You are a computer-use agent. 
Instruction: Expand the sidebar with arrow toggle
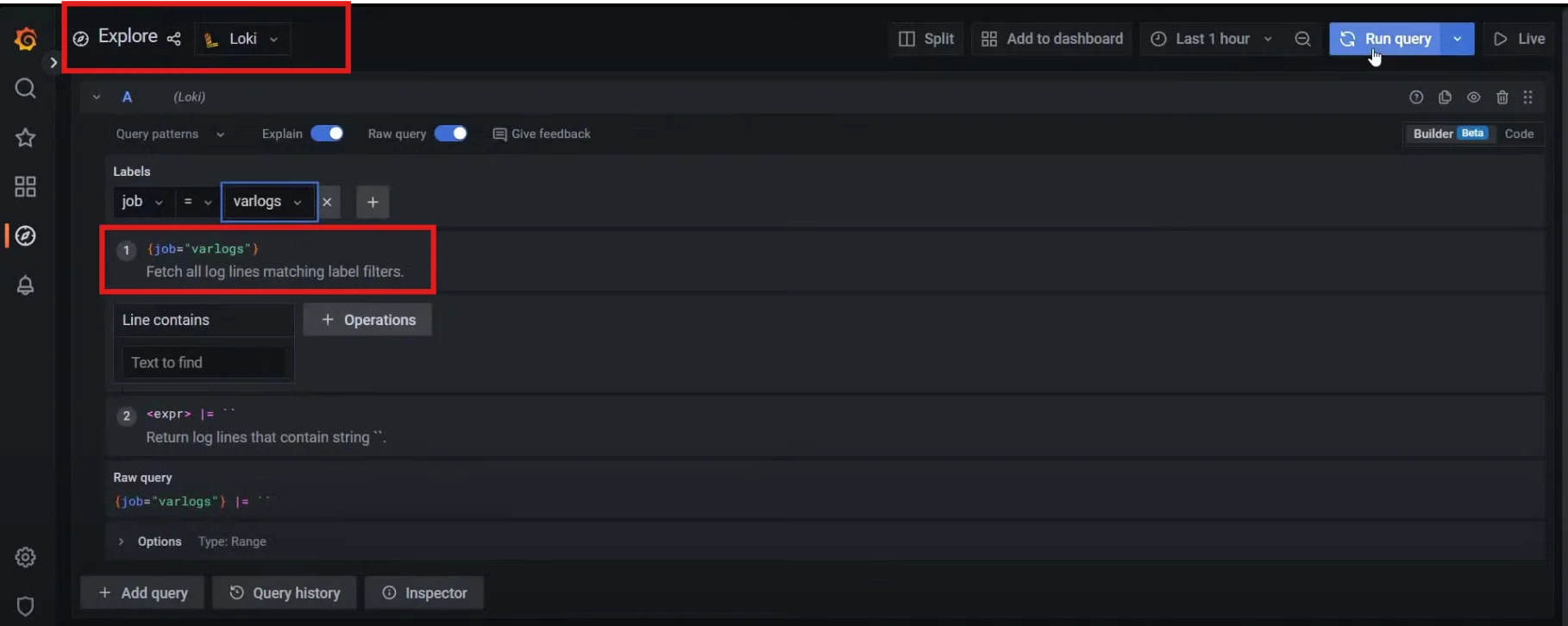point(53,62)
